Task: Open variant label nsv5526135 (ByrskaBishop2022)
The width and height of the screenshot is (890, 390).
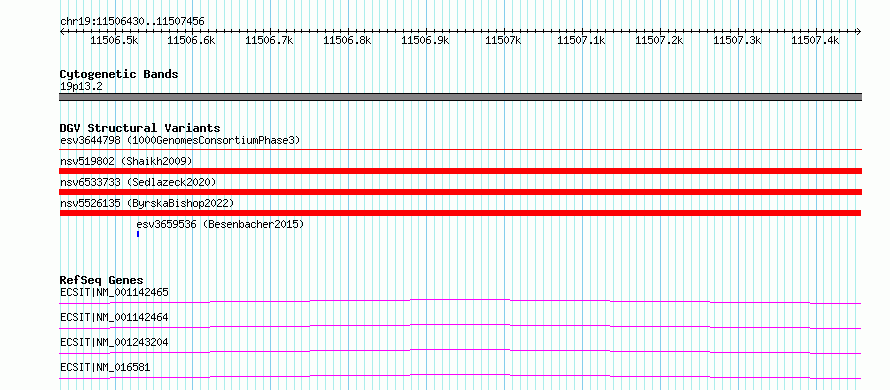Action: click(147, 203)
